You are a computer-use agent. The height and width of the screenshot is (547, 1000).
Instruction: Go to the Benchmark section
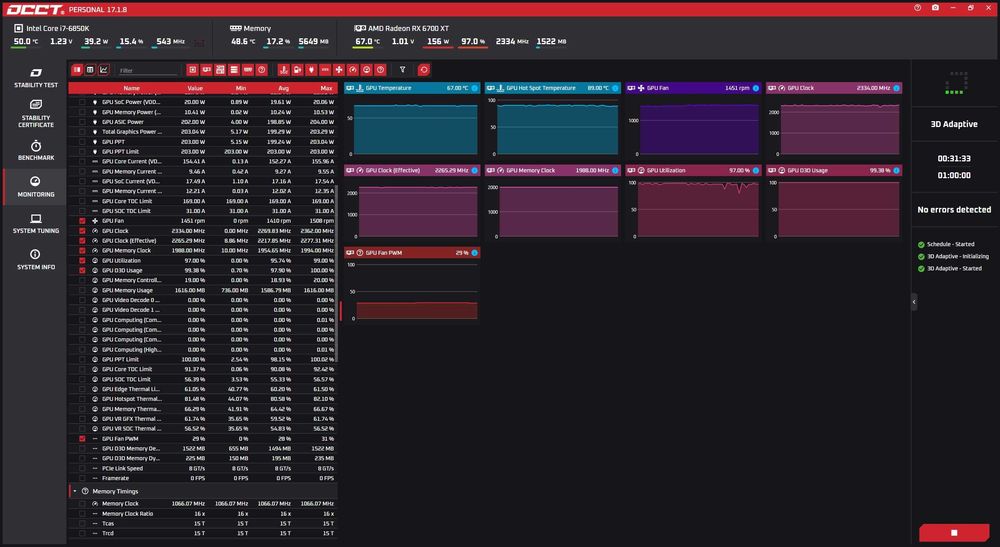click(x=36, y=150)
